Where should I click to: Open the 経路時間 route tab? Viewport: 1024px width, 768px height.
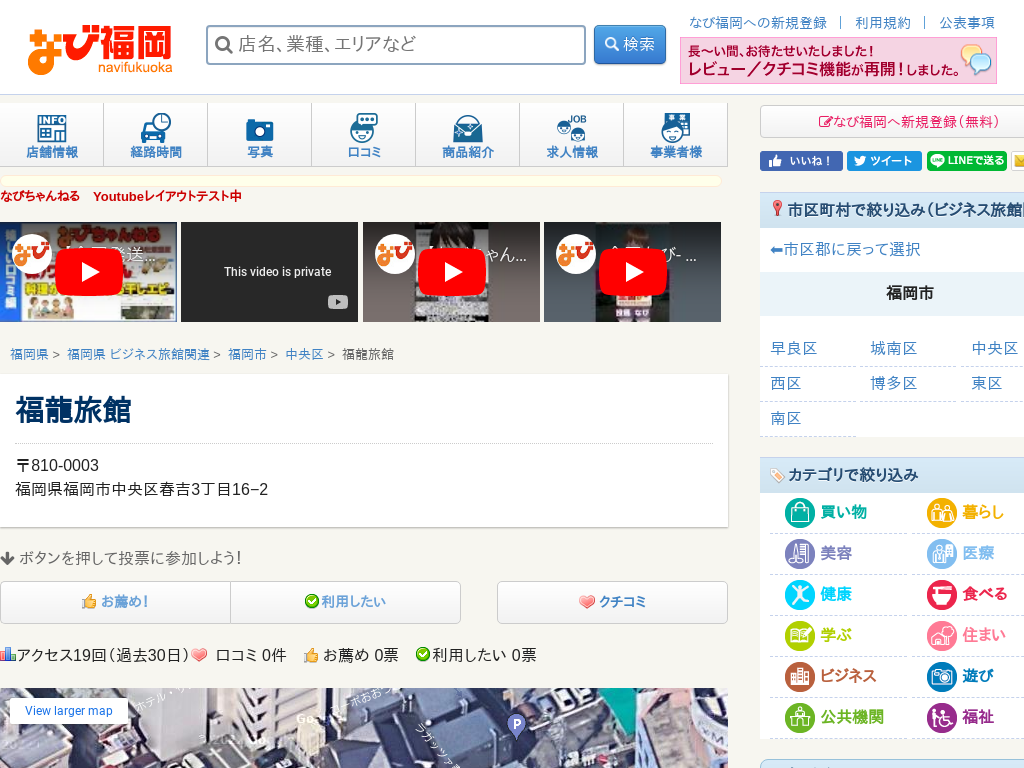coord(155,135)
